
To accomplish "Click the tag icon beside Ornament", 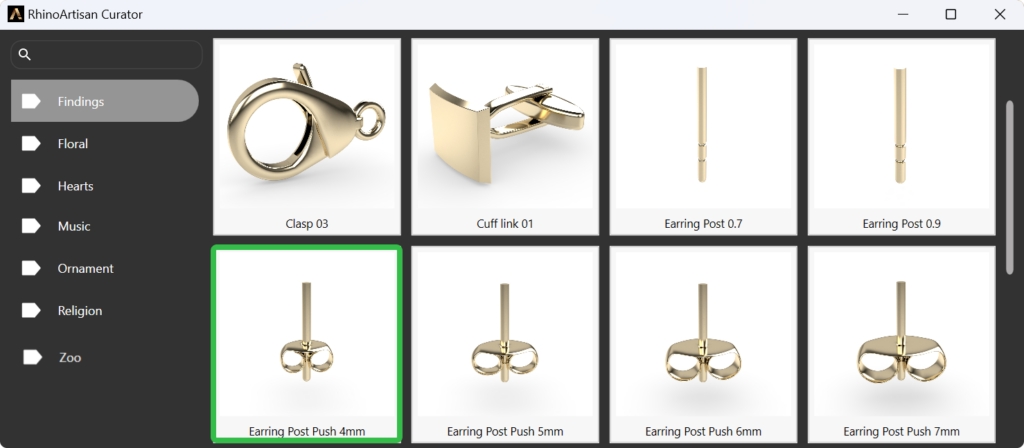I will (x=31, y=268).
